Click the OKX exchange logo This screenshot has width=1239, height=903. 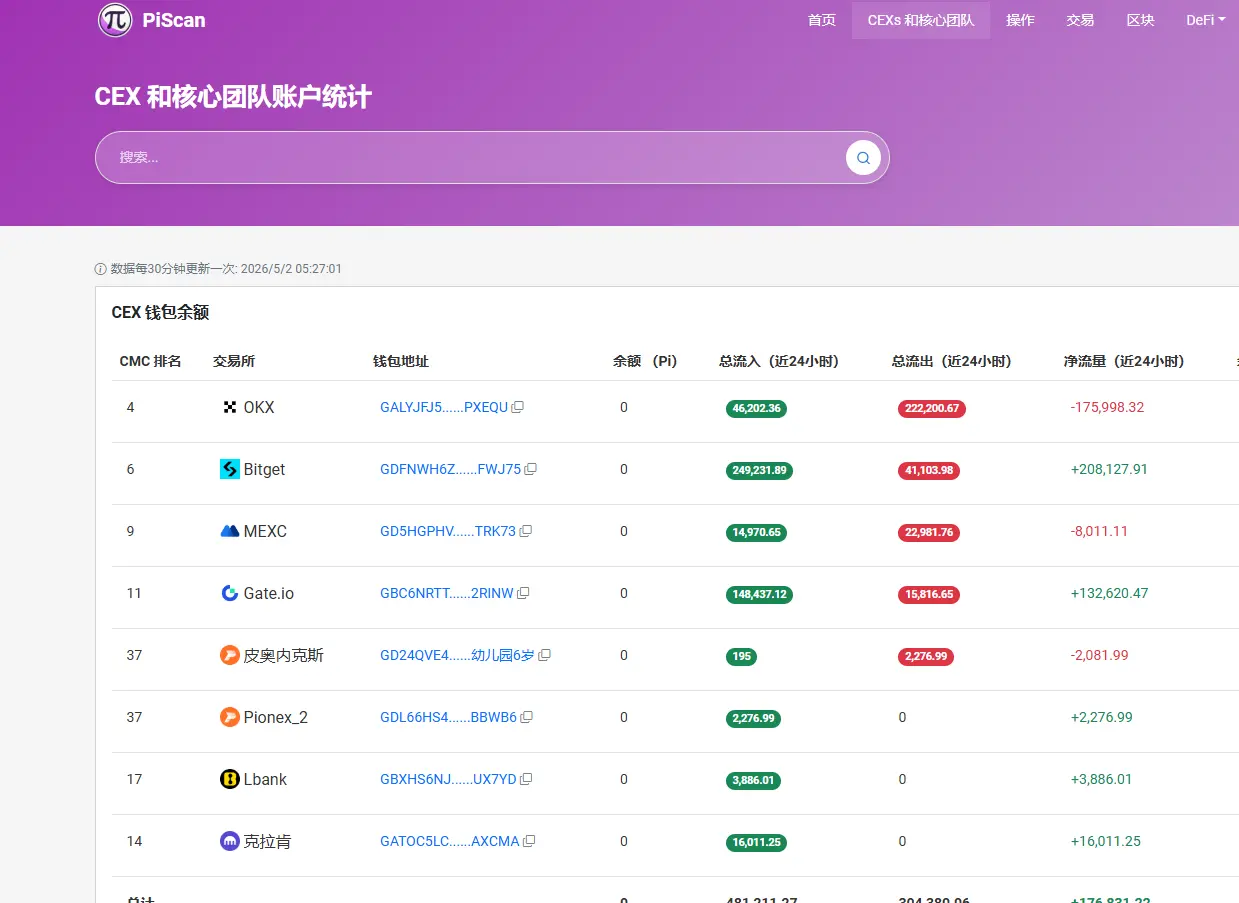coord(230,407)
